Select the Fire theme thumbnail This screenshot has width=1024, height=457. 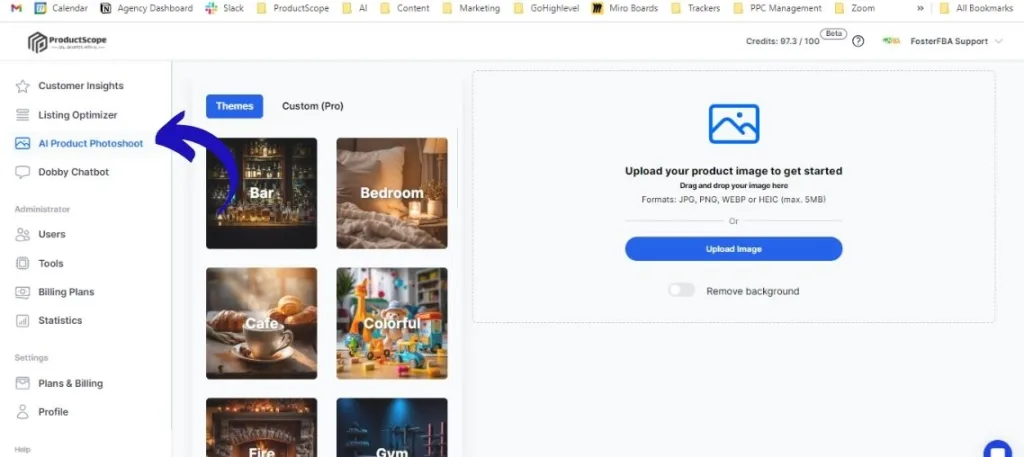click(x=261, y=428)
